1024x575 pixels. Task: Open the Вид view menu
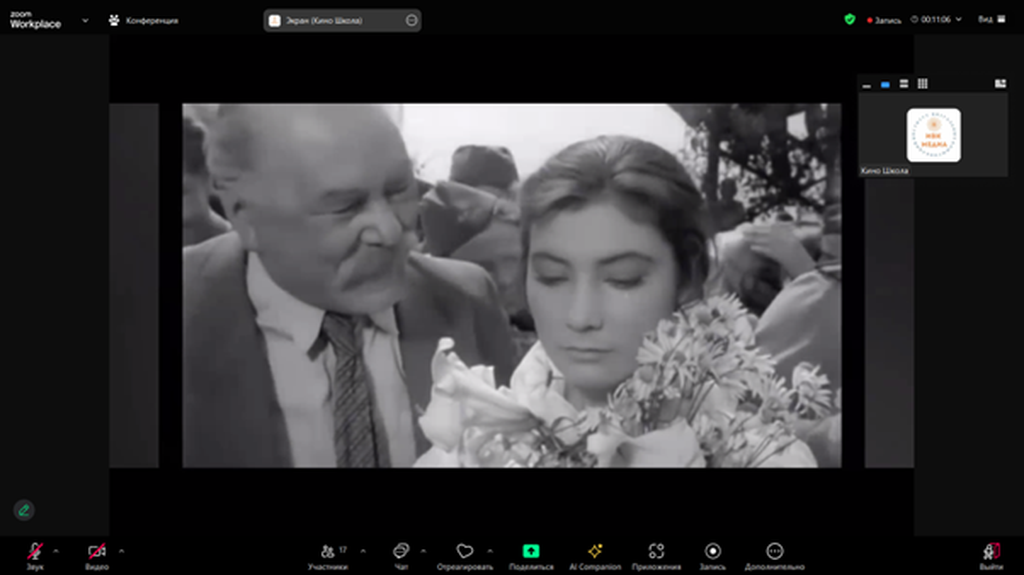click(988, 19)
